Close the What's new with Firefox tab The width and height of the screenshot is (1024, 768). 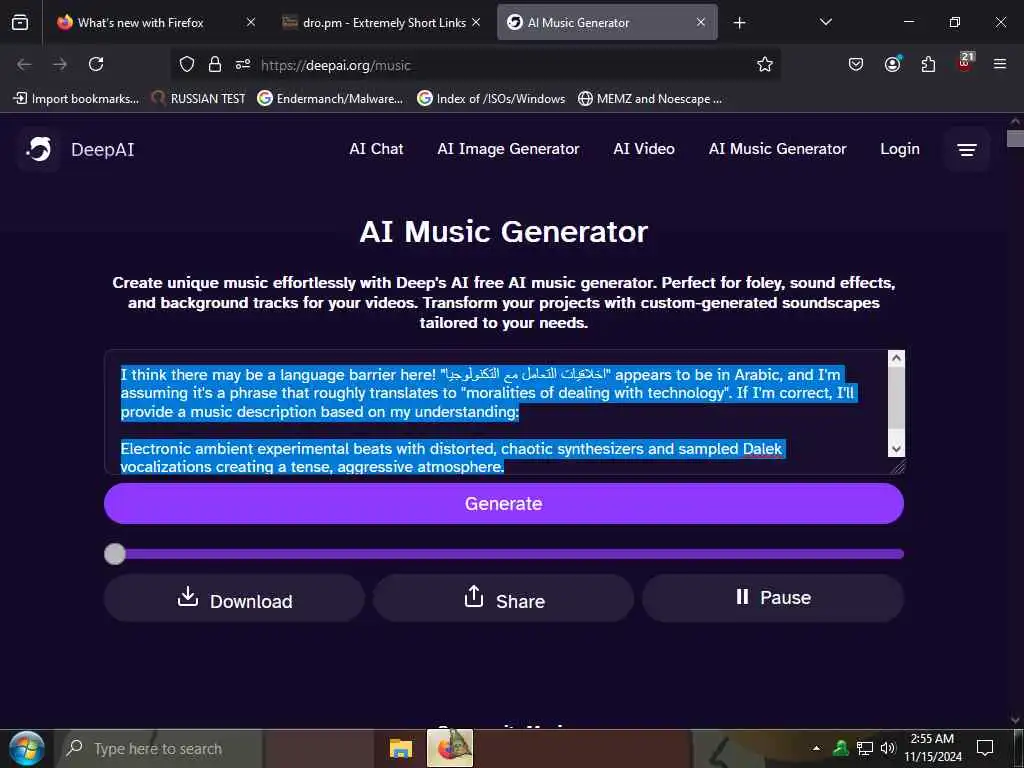(x=251, y=22)
